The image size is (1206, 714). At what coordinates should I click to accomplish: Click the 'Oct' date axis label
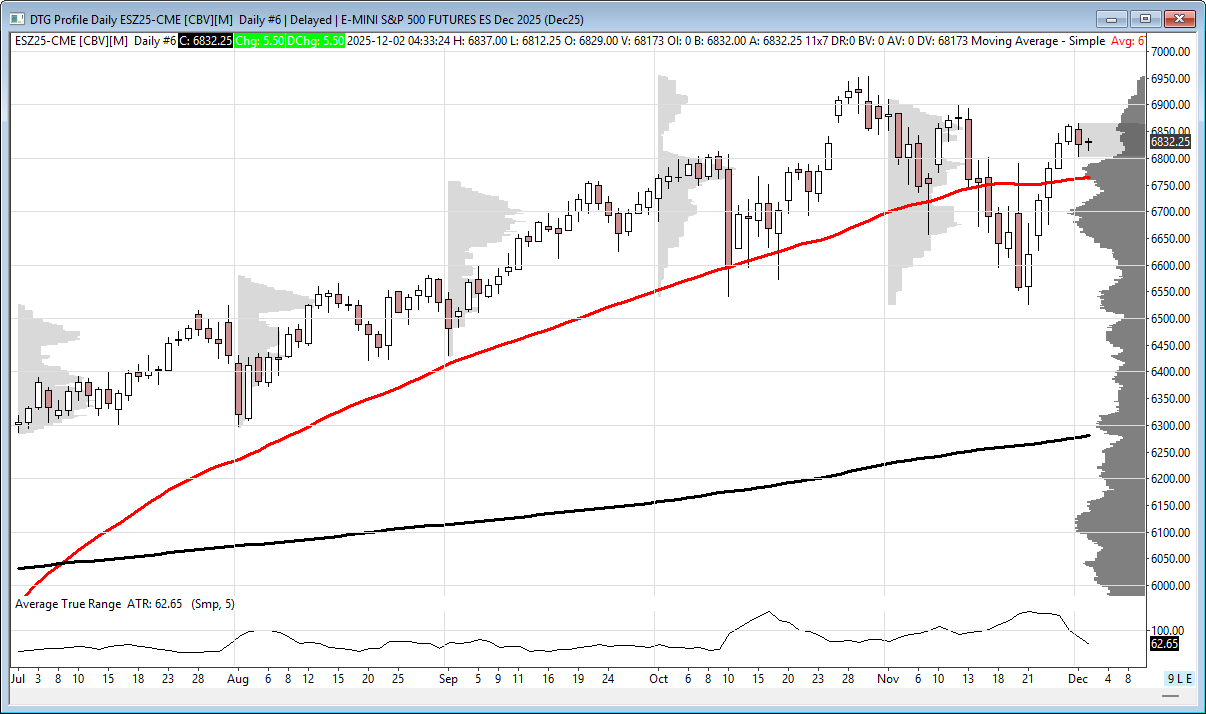click(x=656, y=678)
